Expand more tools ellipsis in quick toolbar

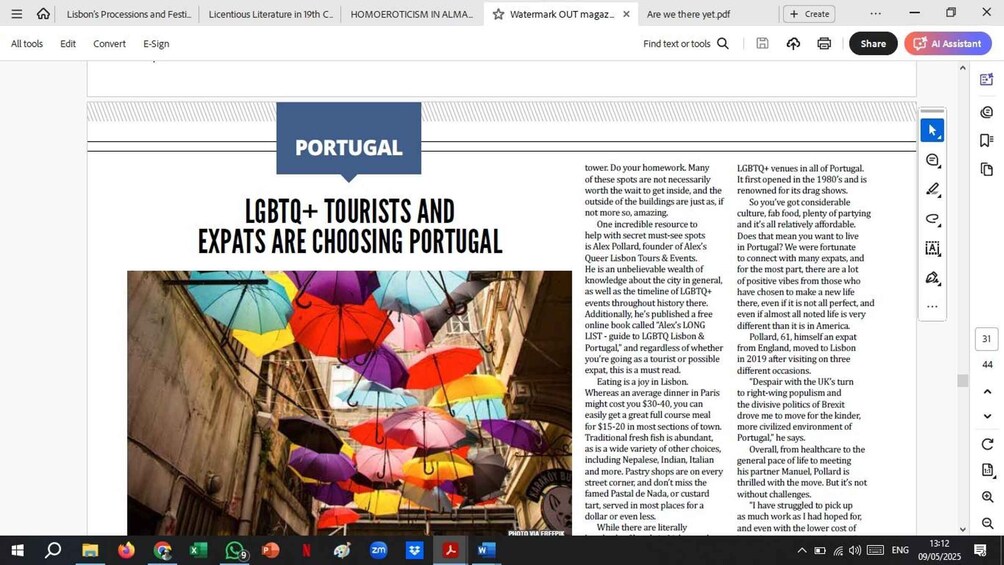pyautogui.click(x=932, y=306)
